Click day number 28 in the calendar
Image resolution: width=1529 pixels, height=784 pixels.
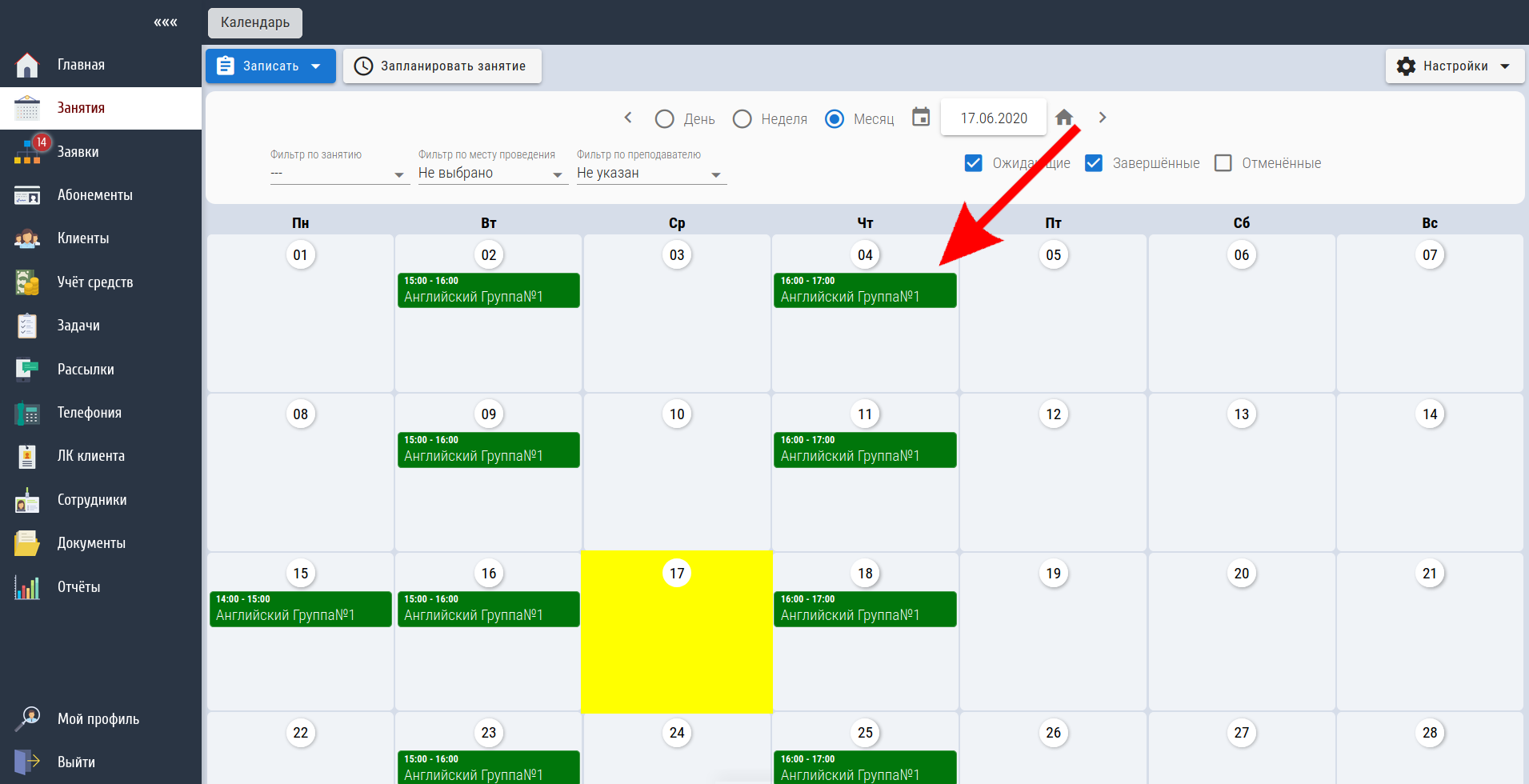tap(1430, 733)
